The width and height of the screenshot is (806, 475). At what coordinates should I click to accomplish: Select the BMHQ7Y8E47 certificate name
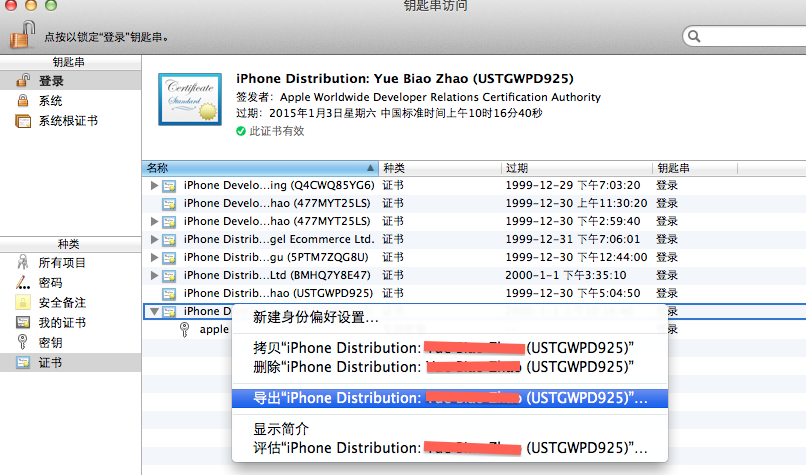click(x=277, y=275)
